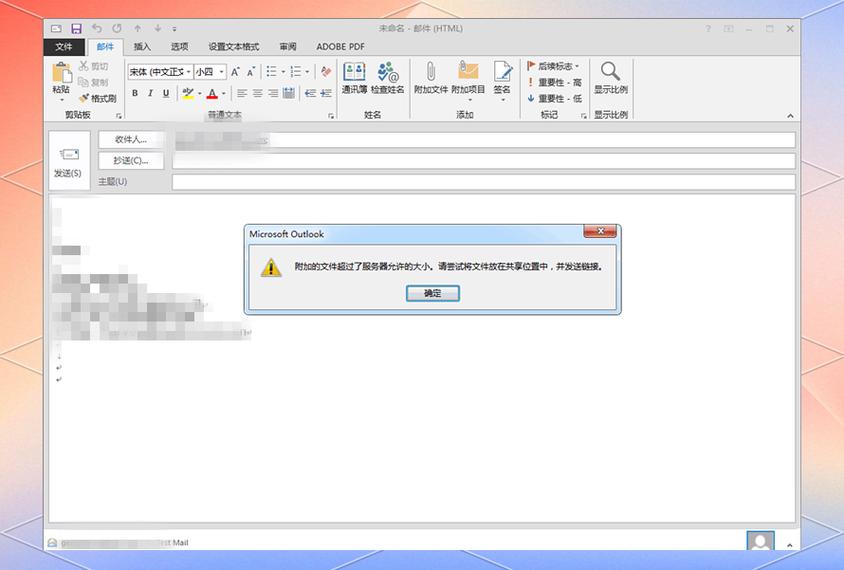Go to next item with down arrow

158,29
